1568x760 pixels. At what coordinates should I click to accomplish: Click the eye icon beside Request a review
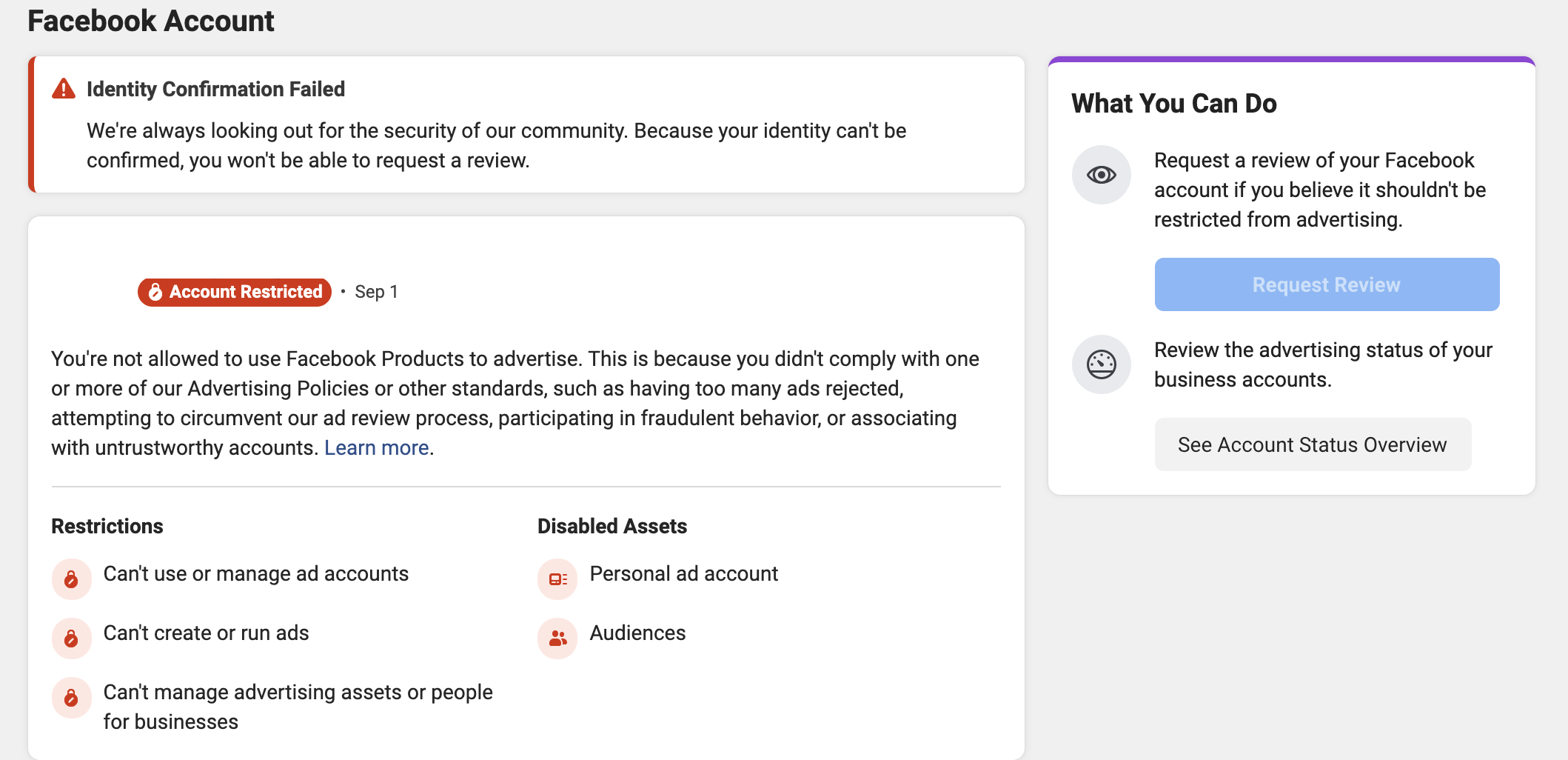coord(1102,175)
